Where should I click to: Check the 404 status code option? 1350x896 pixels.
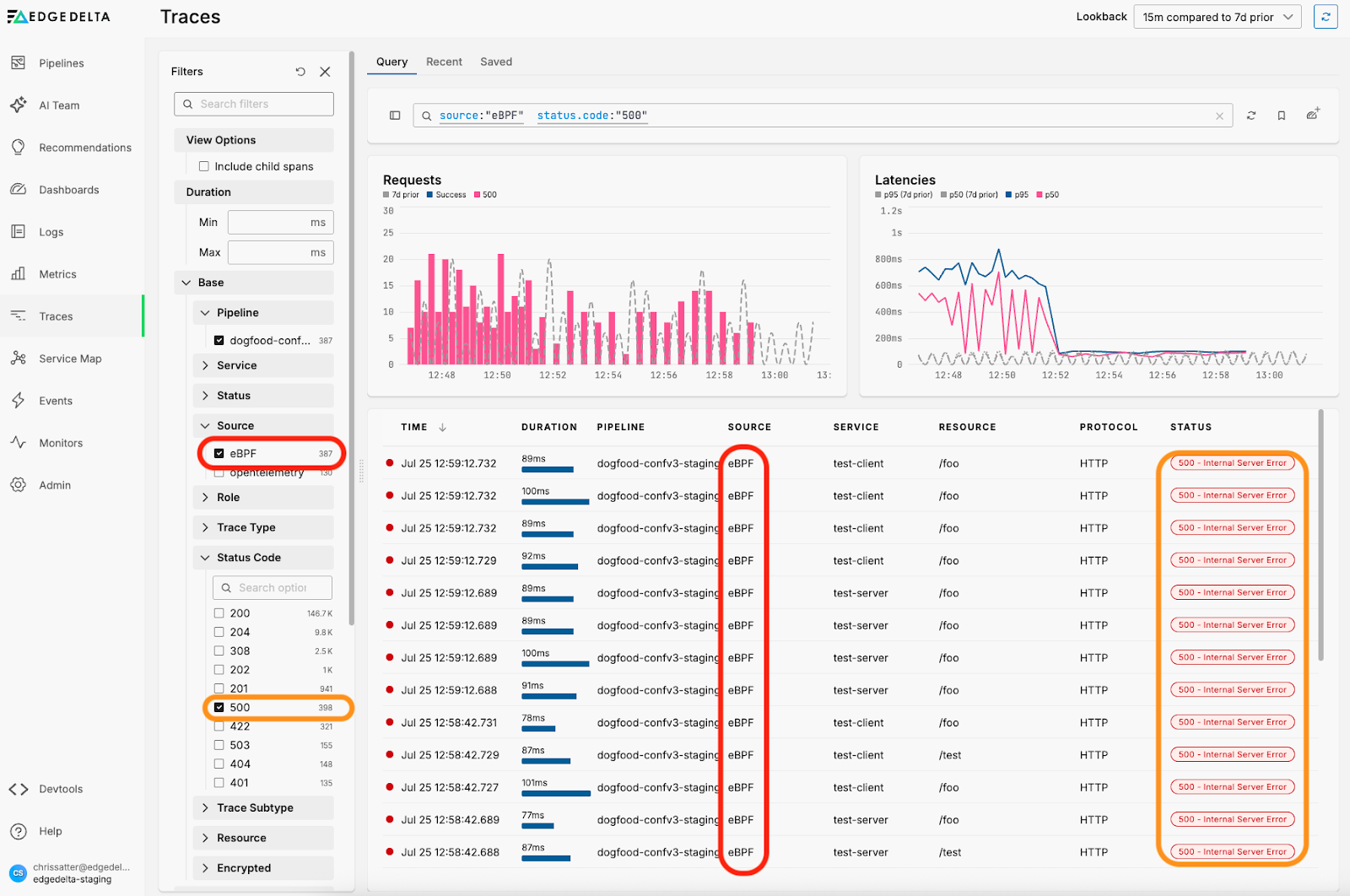pyautogui.click(x=219, y=764)
